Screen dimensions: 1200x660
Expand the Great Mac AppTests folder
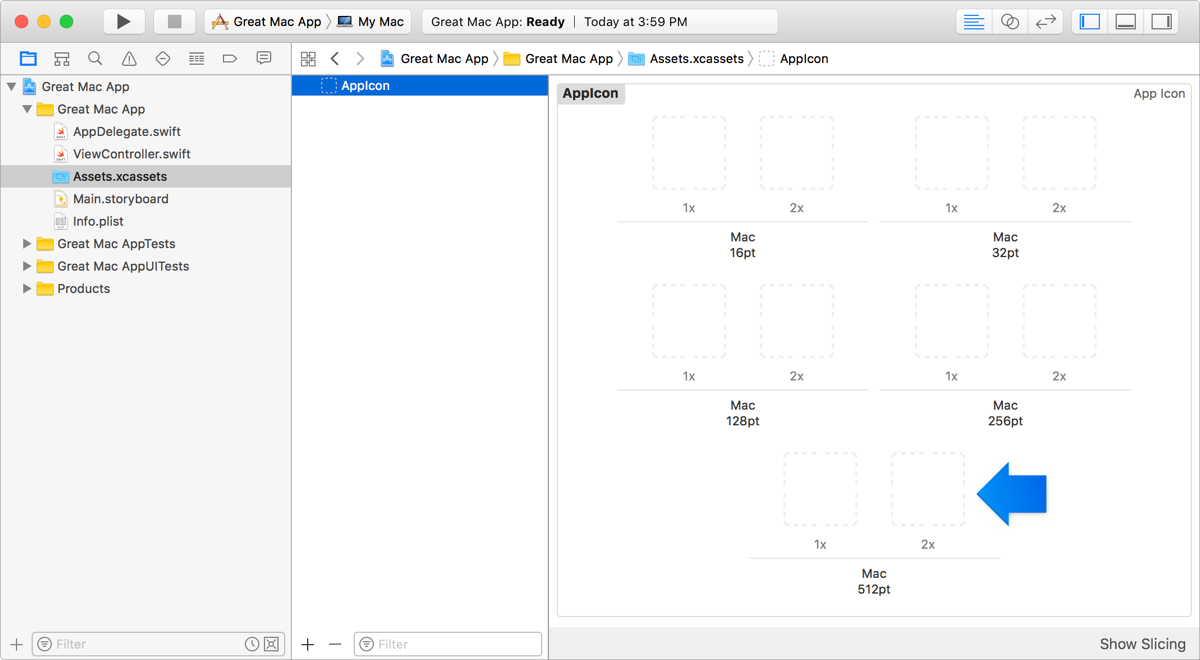(27, 244)
